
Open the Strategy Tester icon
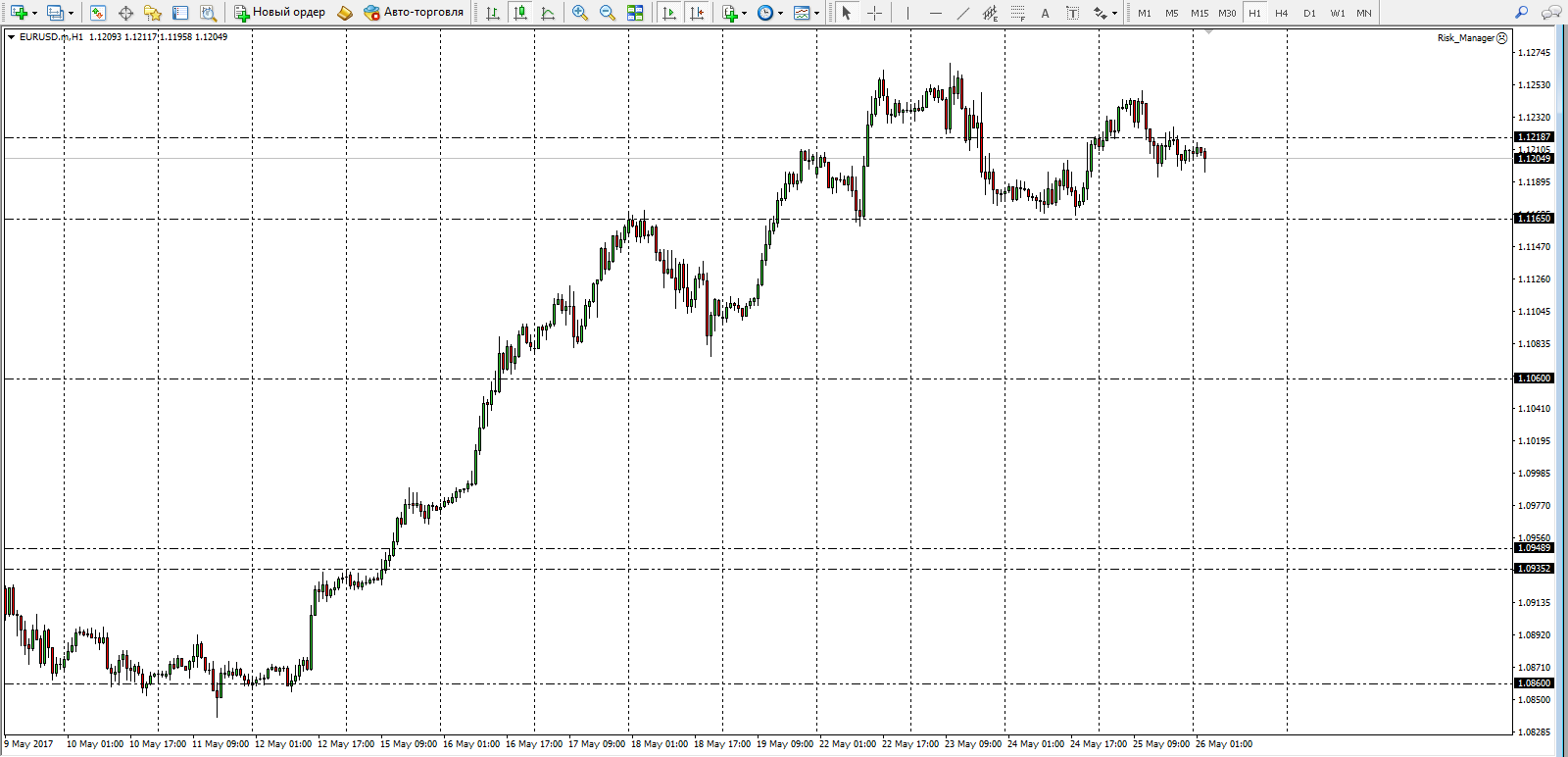tap(208, 13)
